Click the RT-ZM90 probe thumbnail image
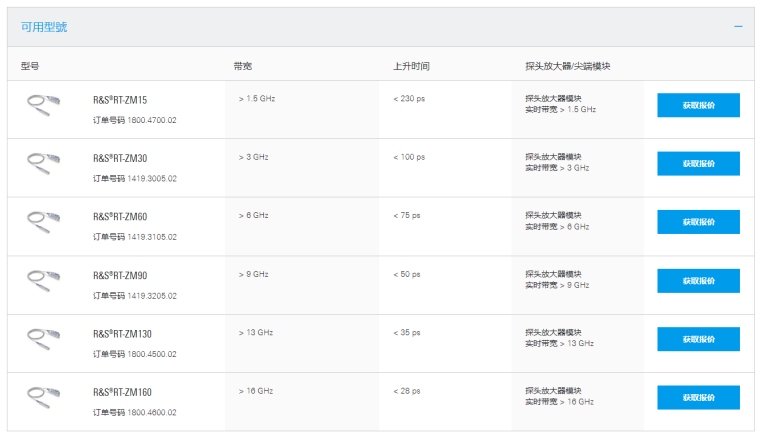Viewport: 760px width, 437px height. (x=43, y=277)
